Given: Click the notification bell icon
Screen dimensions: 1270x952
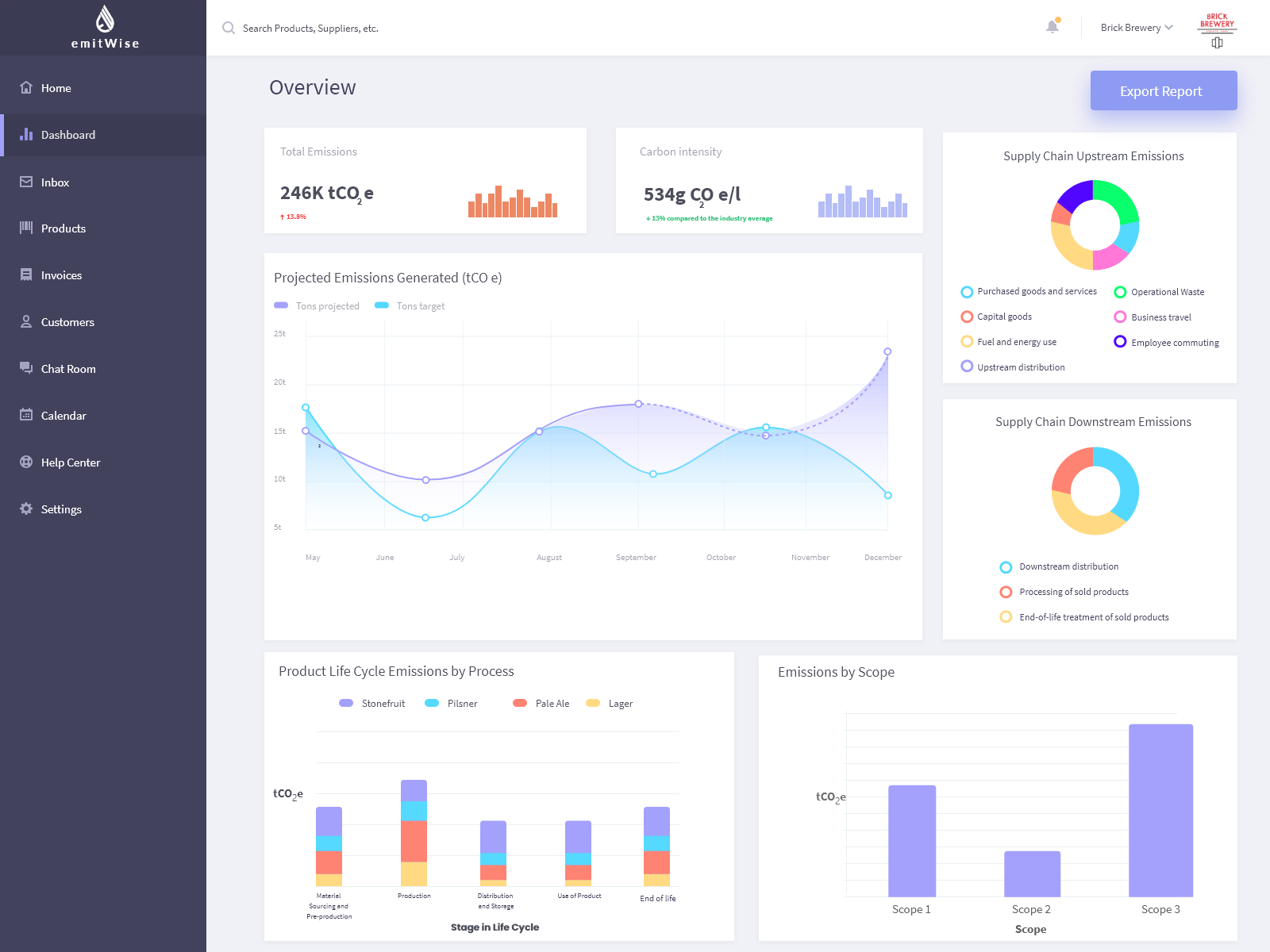Looking at the screenshot, I should click(x=1052, y=26).
